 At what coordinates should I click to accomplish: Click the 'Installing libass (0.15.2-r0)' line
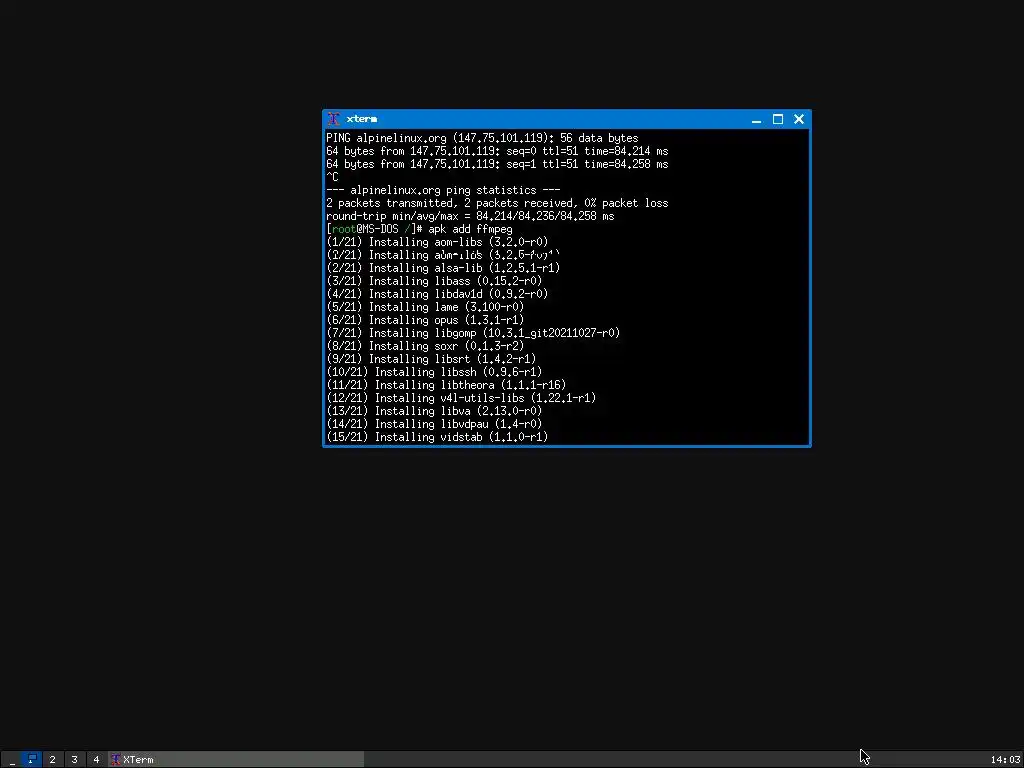tap(434, 281)
